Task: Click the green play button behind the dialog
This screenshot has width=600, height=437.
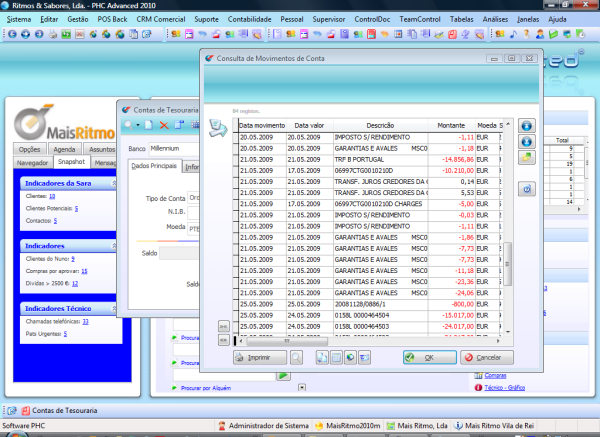Action: [x=283, y=375]
